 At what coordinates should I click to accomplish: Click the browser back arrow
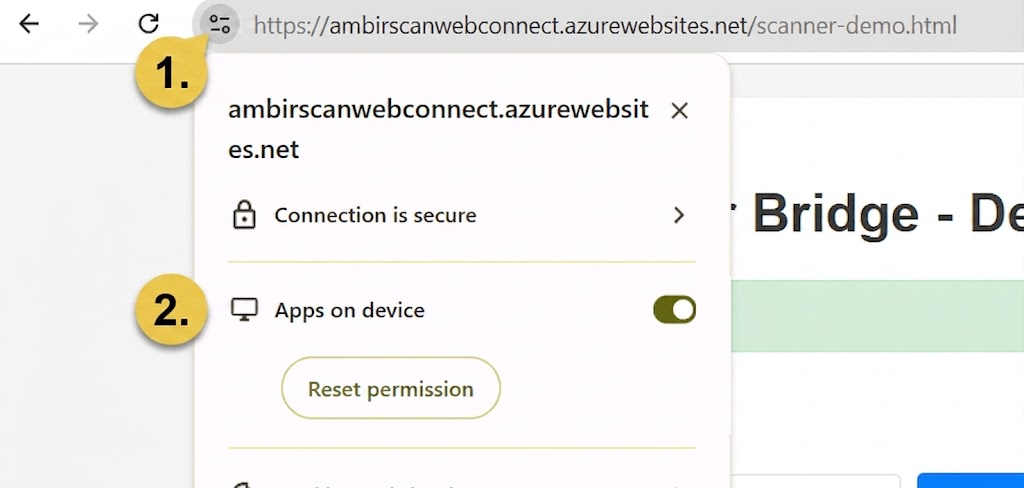tap(29, 24)
